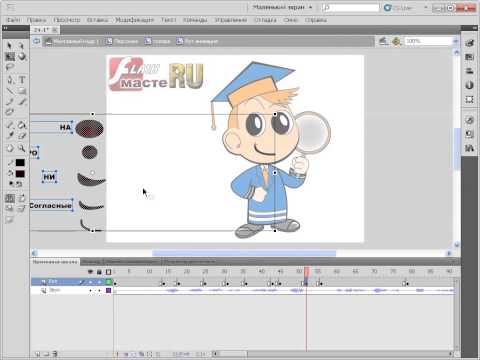Select the Text tool in the toolbox

[22, 80]
